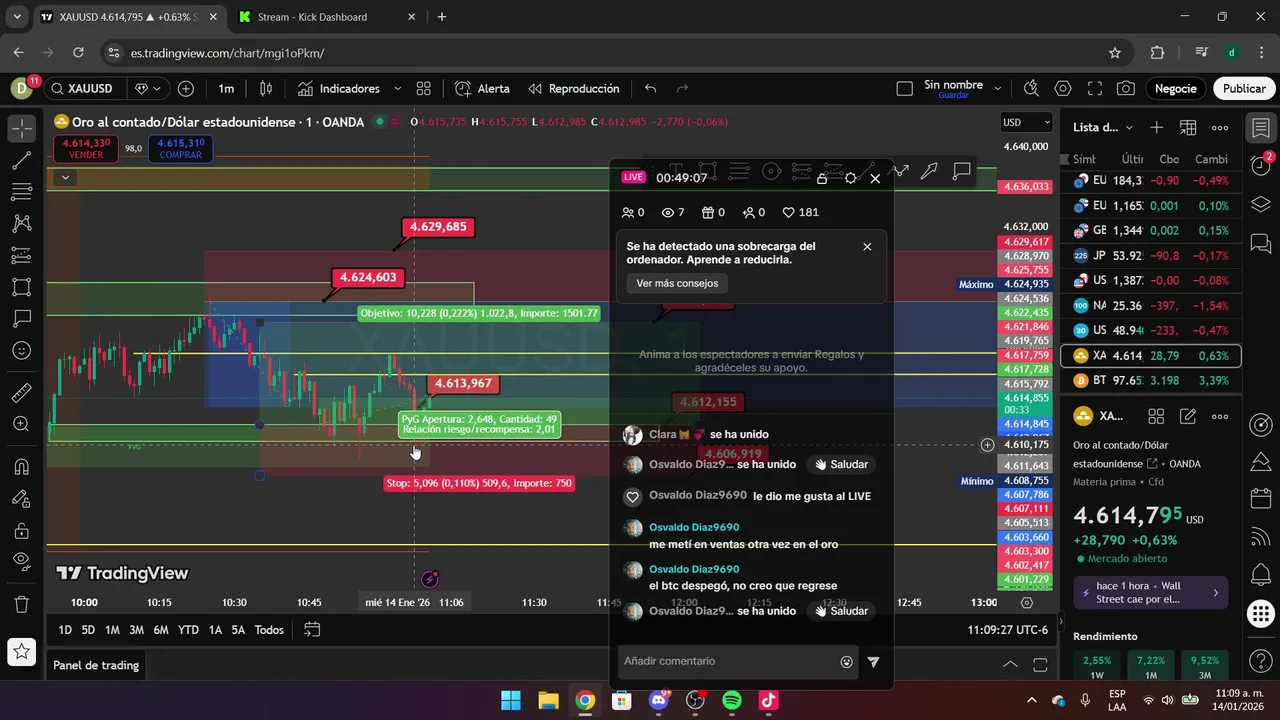The width and height of the screenshot is (1280, 720).
Task: Click the COMPRAR price button
Action: (x=180, y=149)
